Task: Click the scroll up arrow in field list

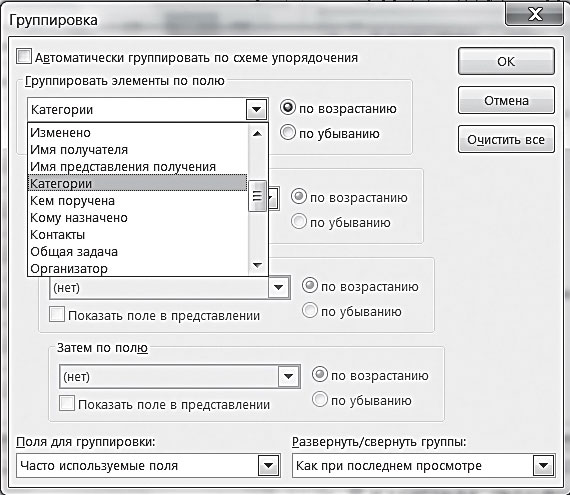Action: coord(257,133)
